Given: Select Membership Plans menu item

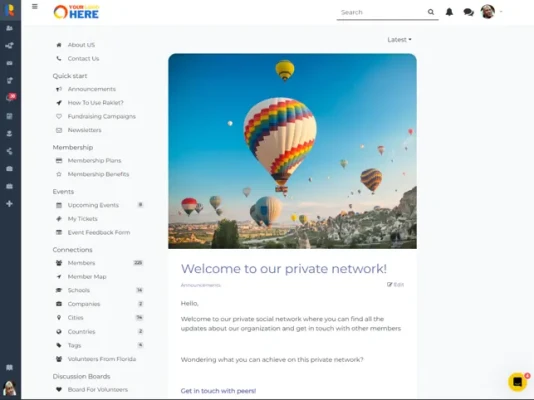Looking at the screenshot, I should click(x=94, y=161).
